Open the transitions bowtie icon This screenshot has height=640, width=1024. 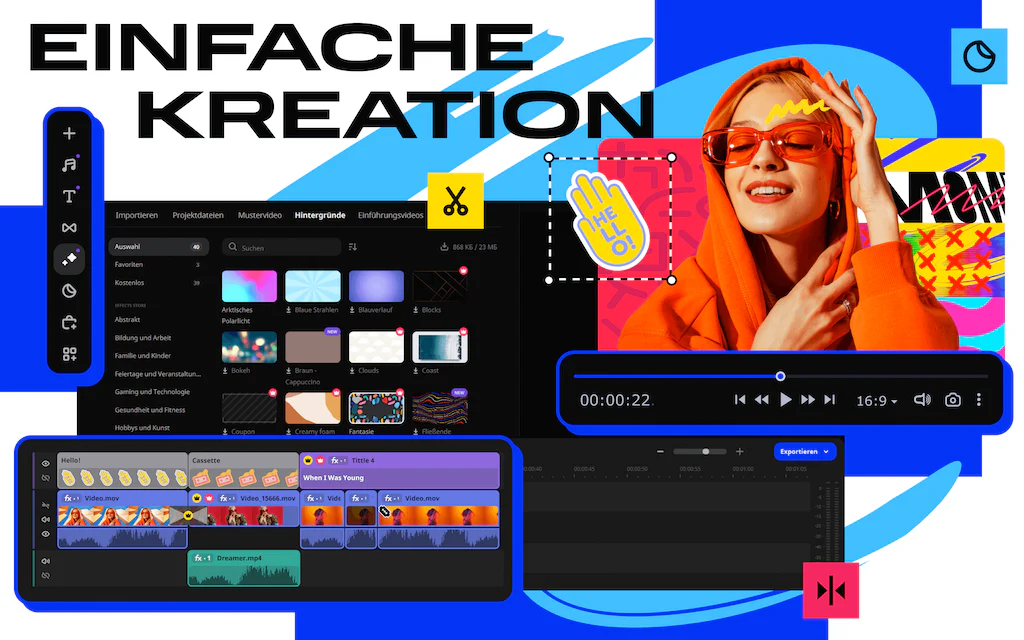[x=69, y=227]
